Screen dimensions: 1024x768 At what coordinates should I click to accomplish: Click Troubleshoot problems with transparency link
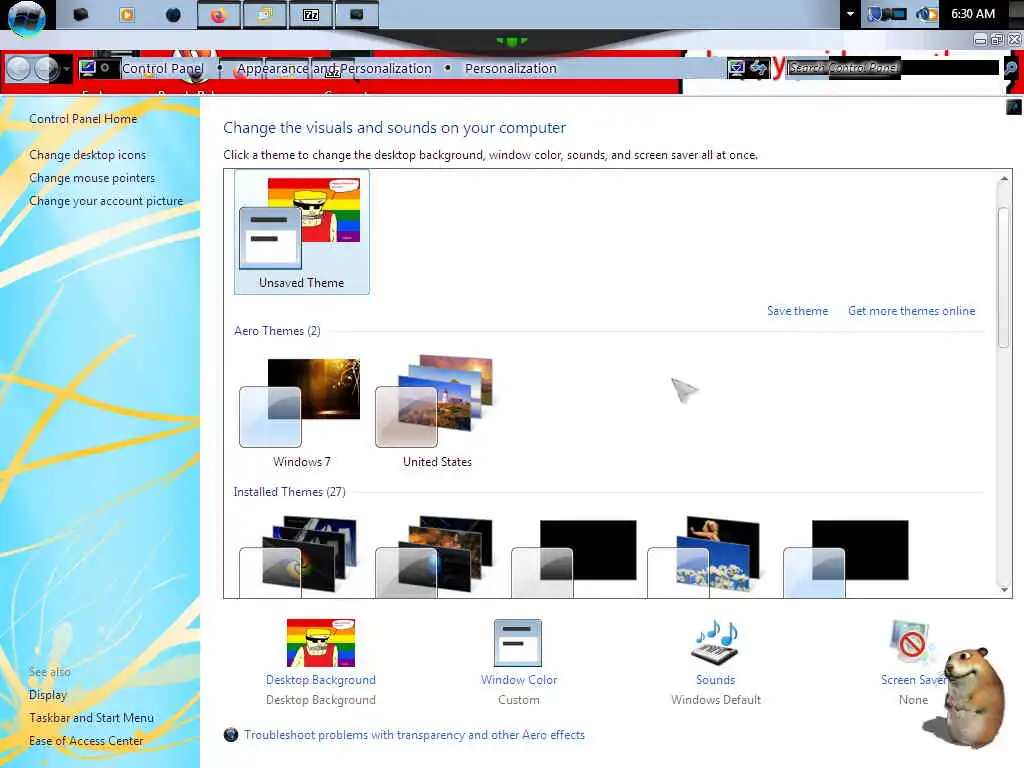click(x=414, y=735)
